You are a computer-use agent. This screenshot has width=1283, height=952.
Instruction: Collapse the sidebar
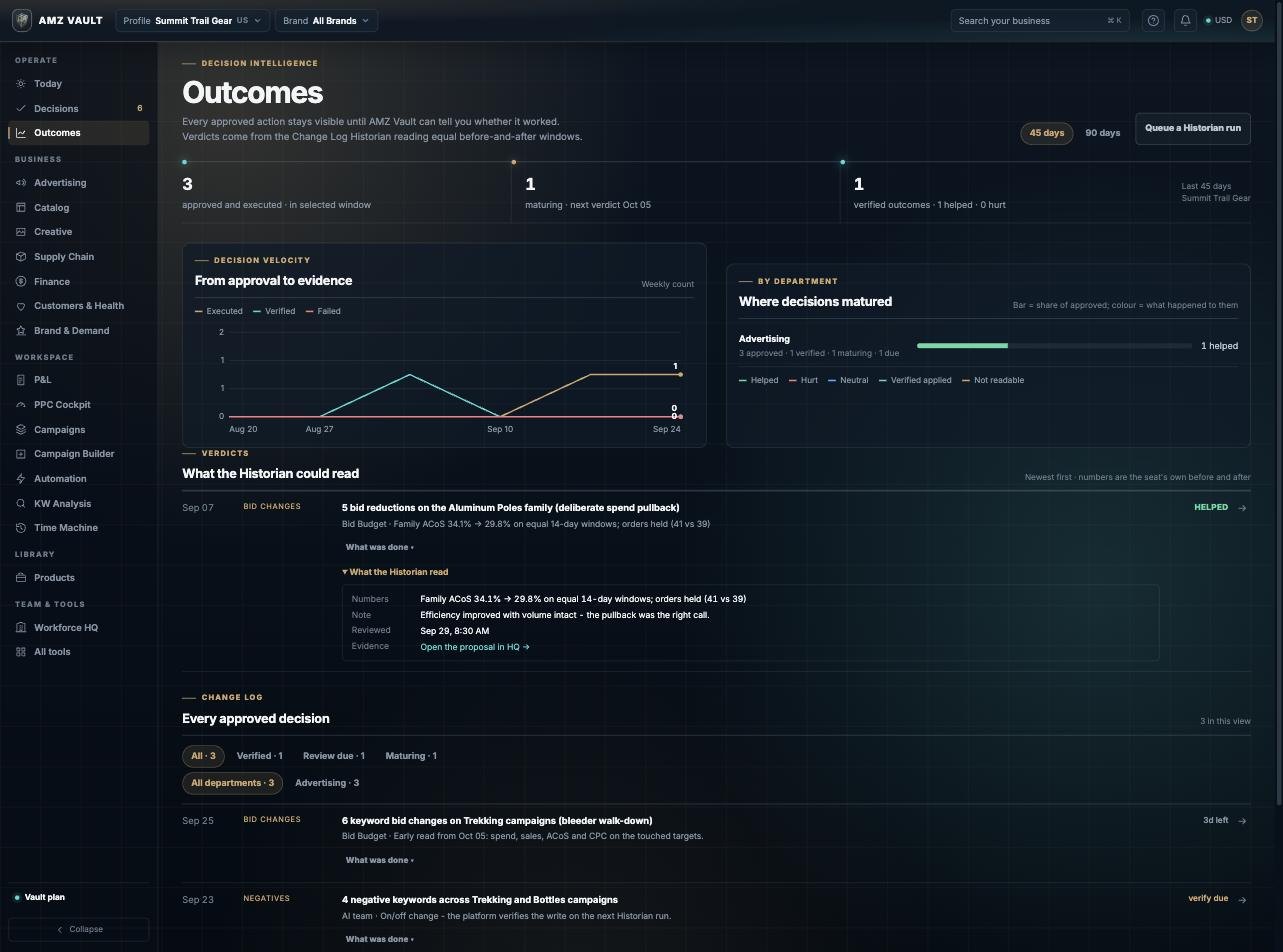click(79, 929)
